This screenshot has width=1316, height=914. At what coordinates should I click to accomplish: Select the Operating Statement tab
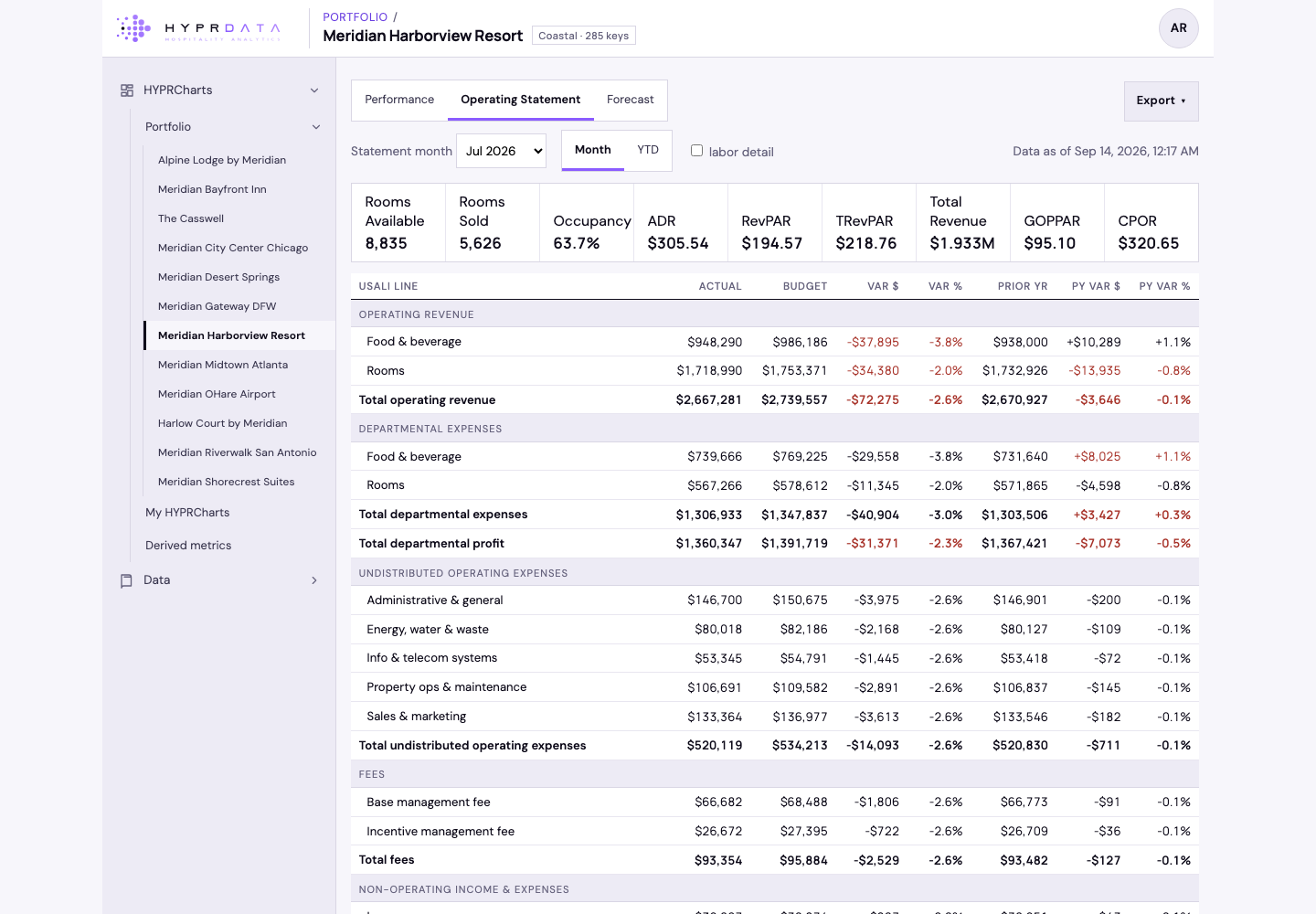(x=520, y=100)
